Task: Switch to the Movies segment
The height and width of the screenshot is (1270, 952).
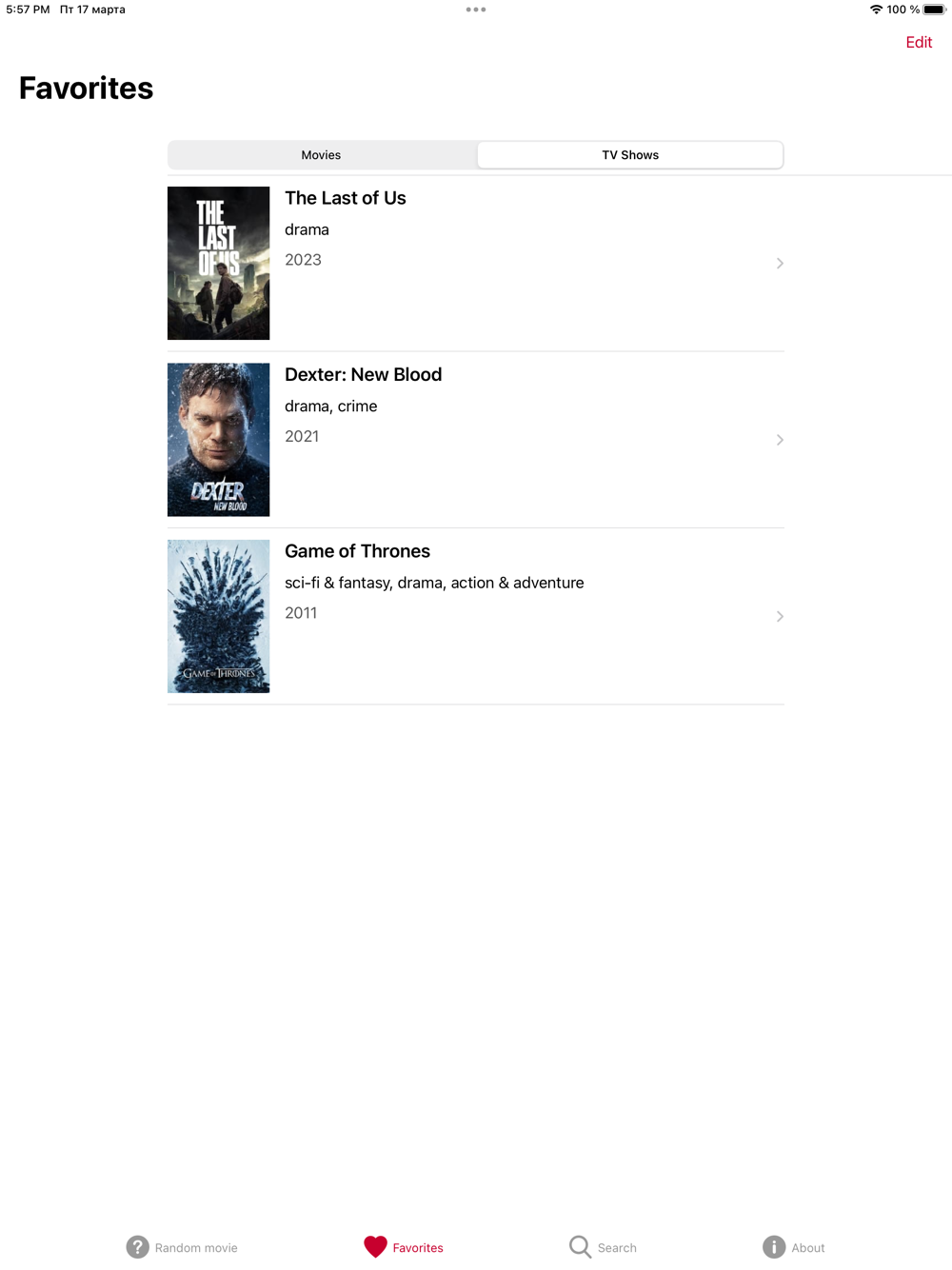Action: (322, 155)
